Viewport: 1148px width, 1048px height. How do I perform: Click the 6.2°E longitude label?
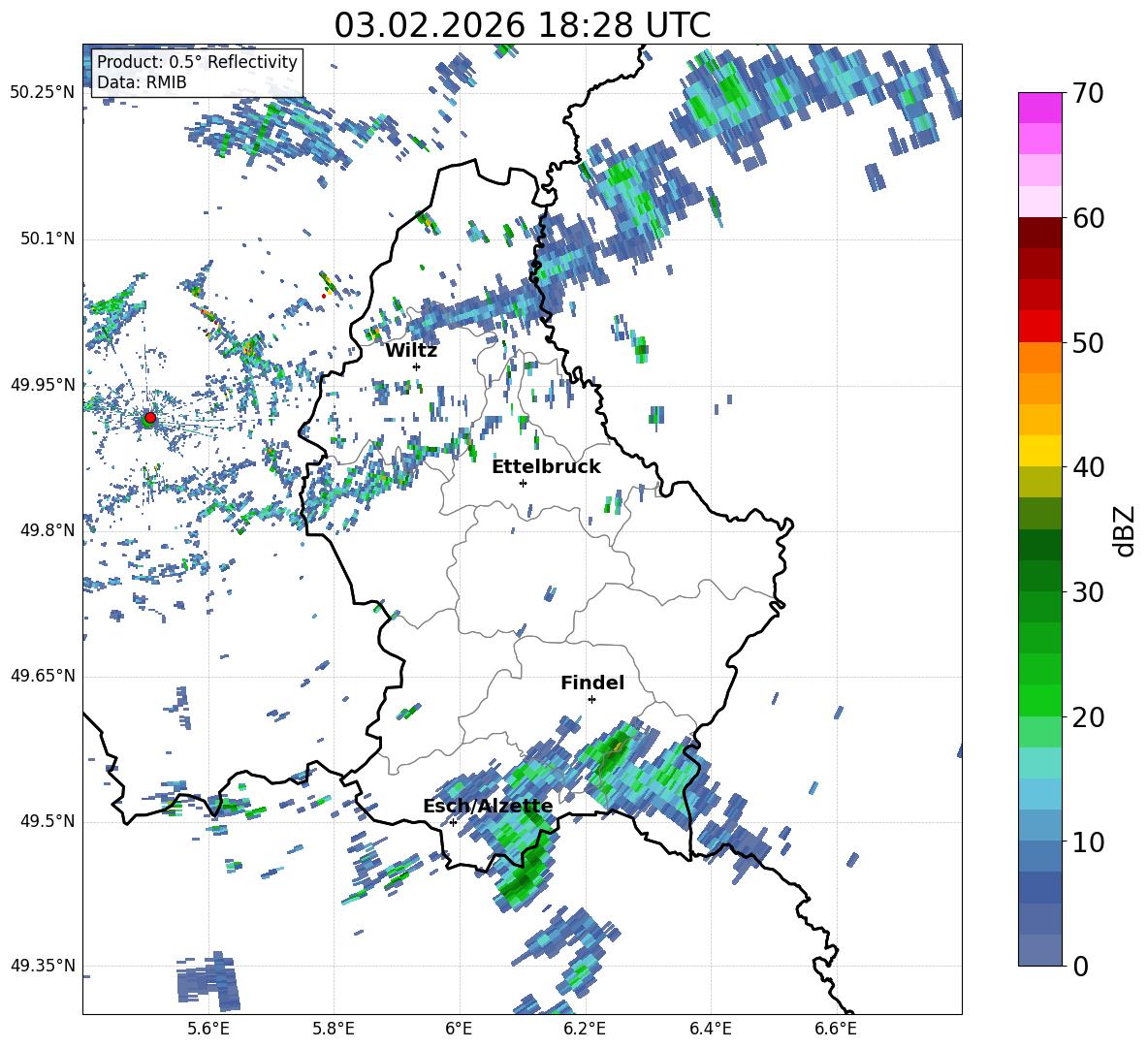585,1029
